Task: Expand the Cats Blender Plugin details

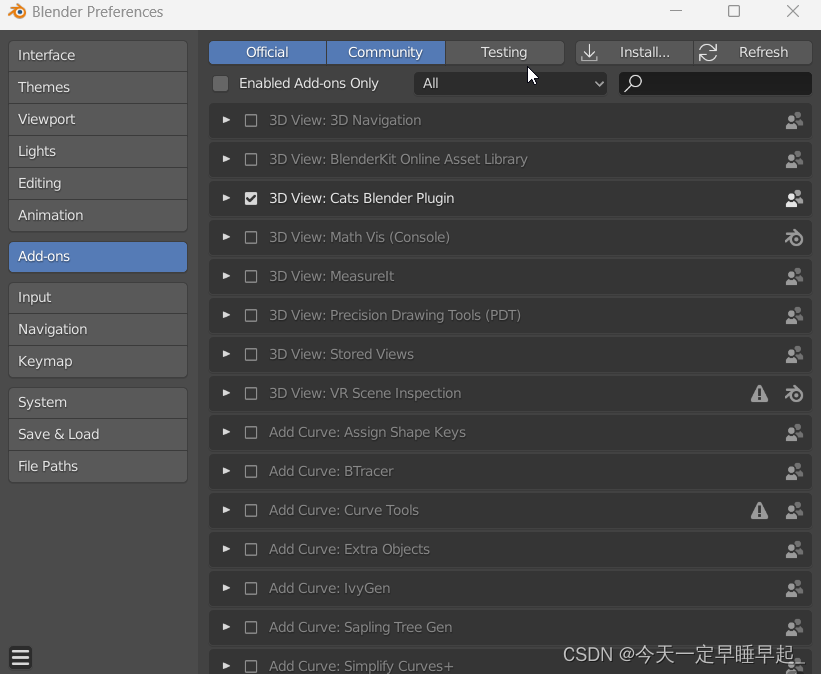Action: 225,198
